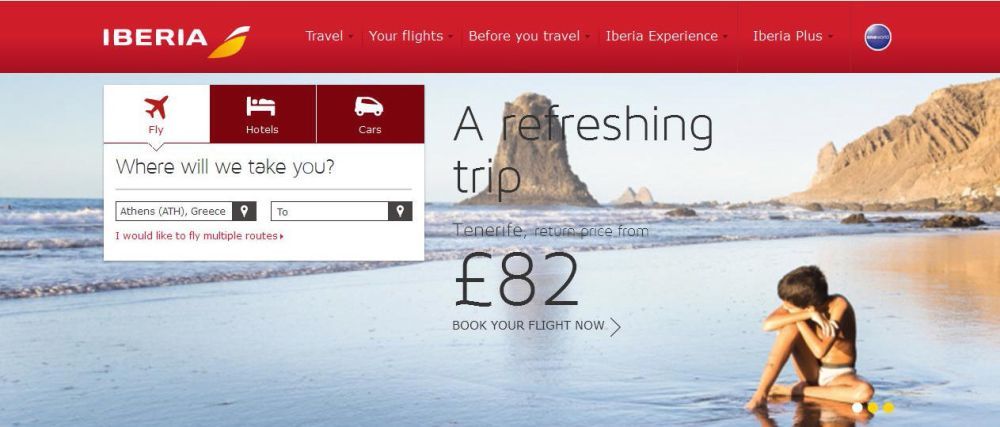
Task: Select the Fly airplane icon tab
Action: tap(156, 114)
